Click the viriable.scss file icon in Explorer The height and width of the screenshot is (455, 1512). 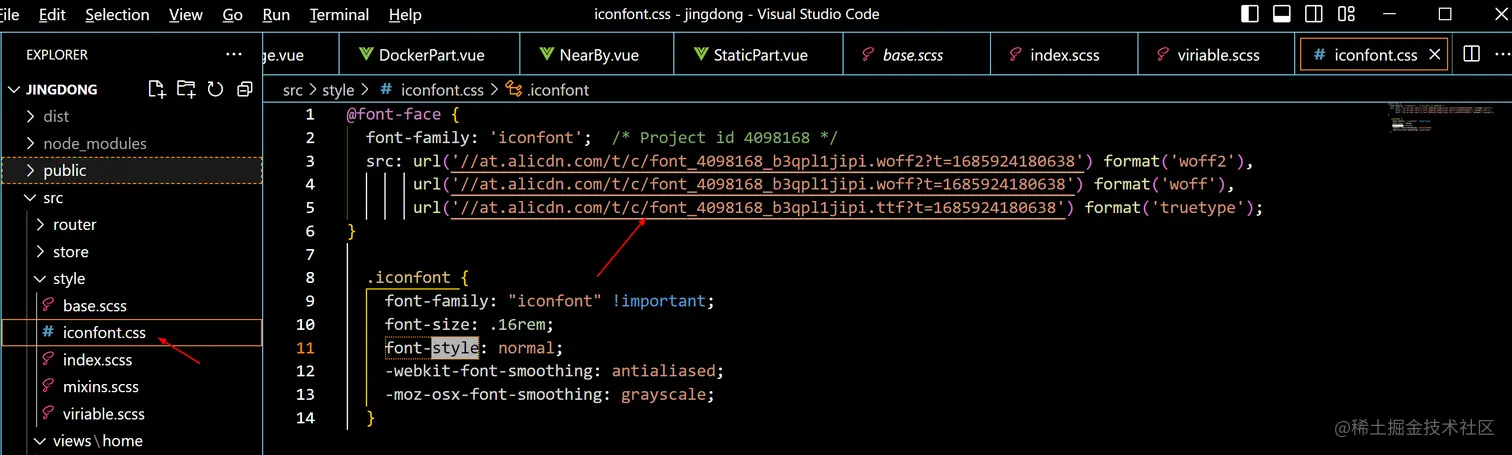click(47, 413)
